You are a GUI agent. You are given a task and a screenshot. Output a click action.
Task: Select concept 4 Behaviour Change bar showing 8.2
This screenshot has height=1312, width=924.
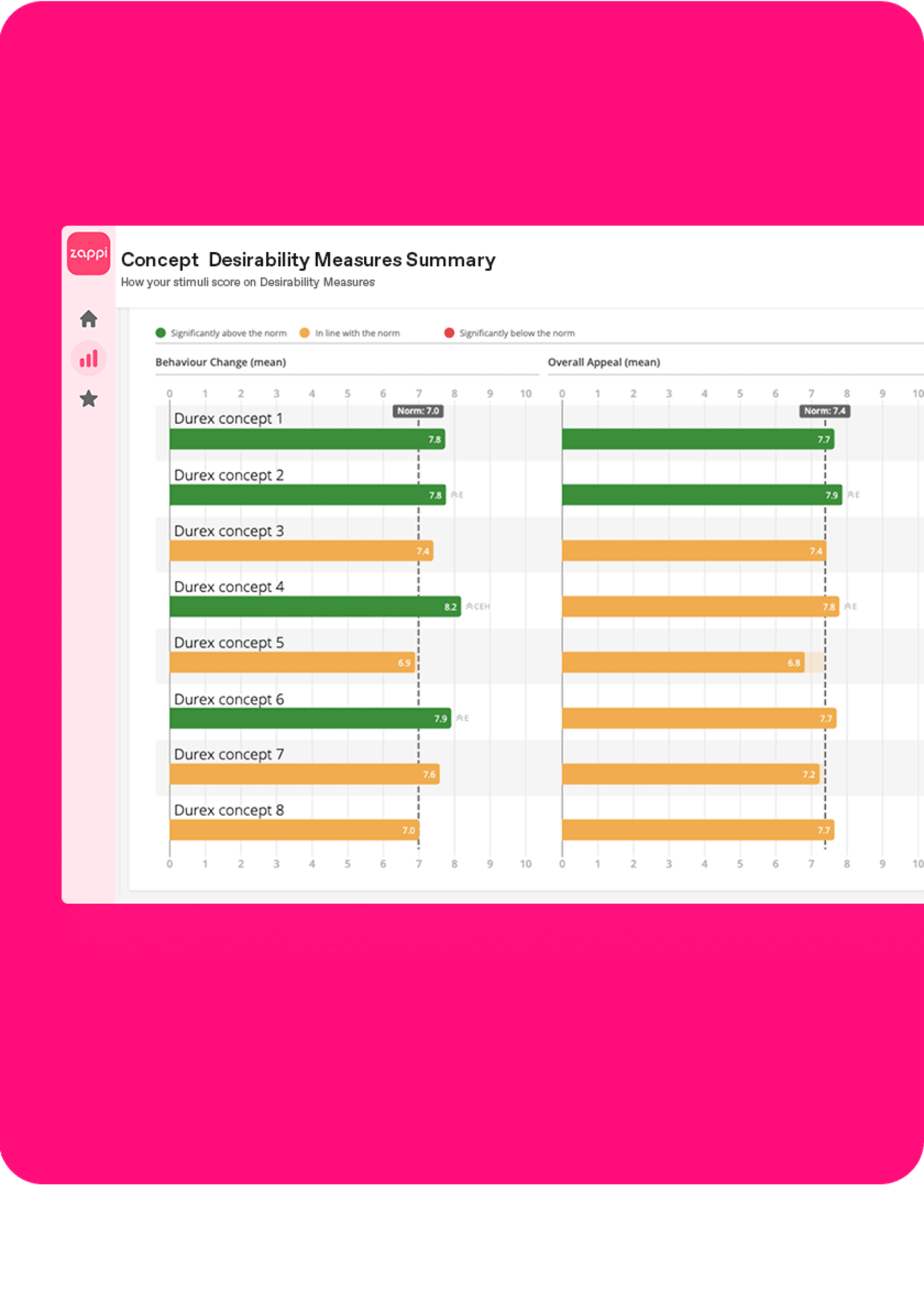coord(315,606)
